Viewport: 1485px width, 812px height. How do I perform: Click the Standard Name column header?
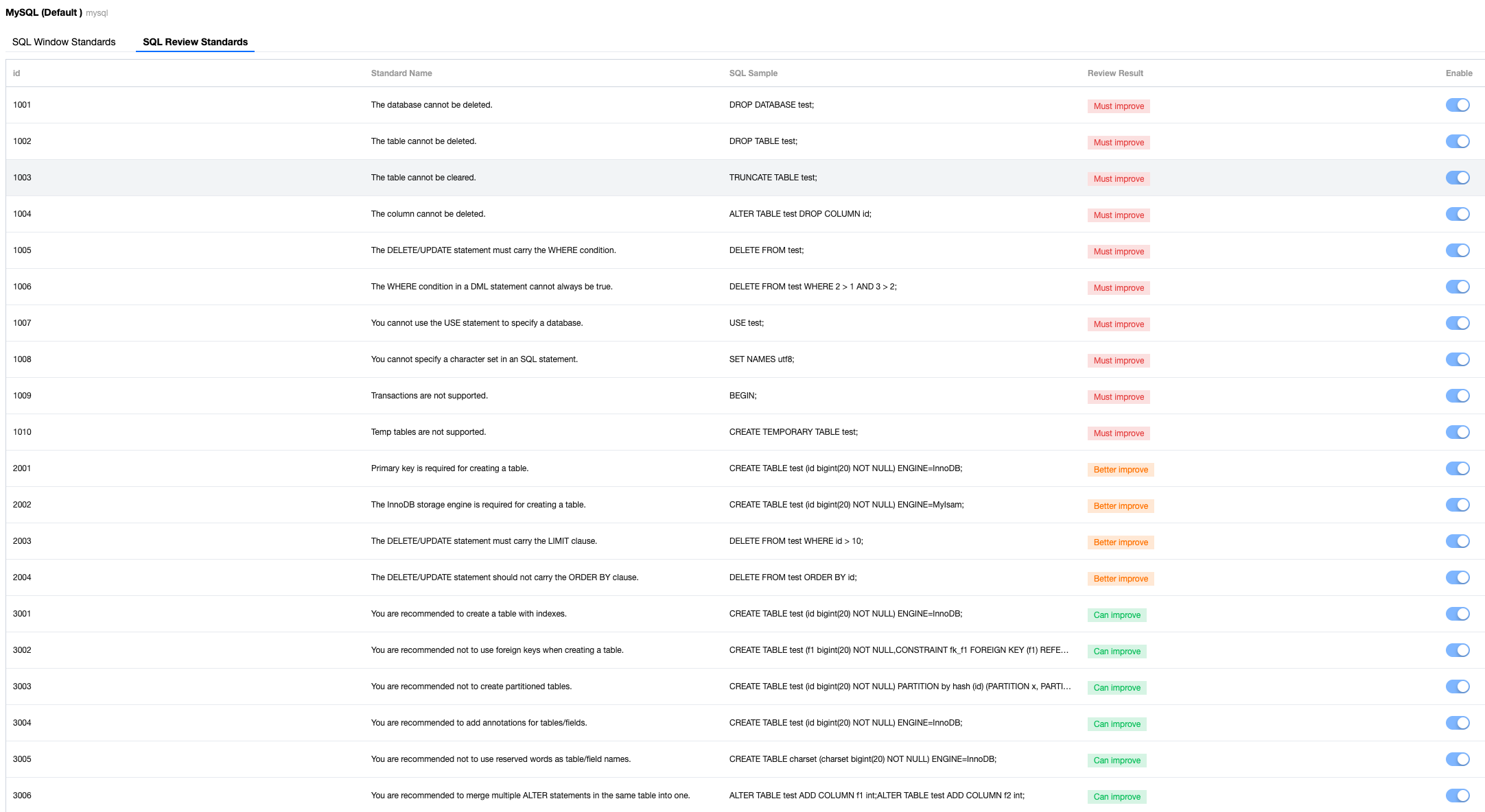pos(401,73)
